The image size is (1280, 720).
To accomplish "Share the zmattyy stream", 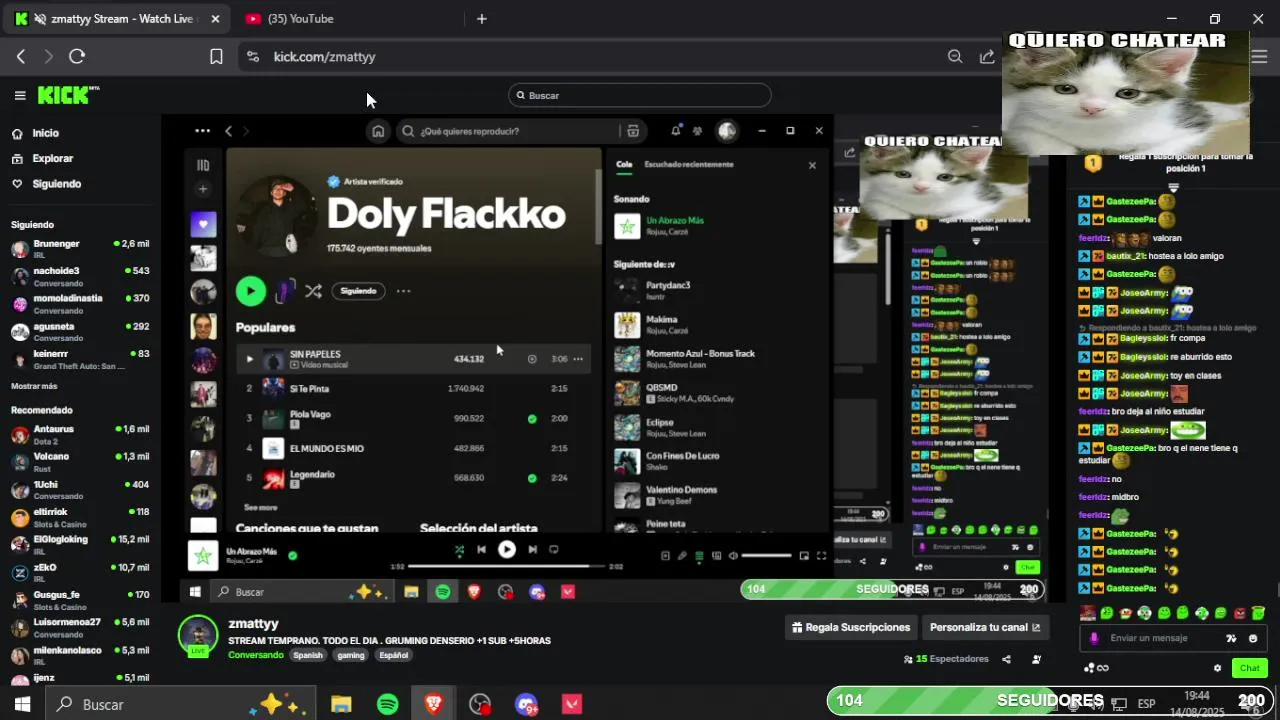I will tap(1006, 659).
